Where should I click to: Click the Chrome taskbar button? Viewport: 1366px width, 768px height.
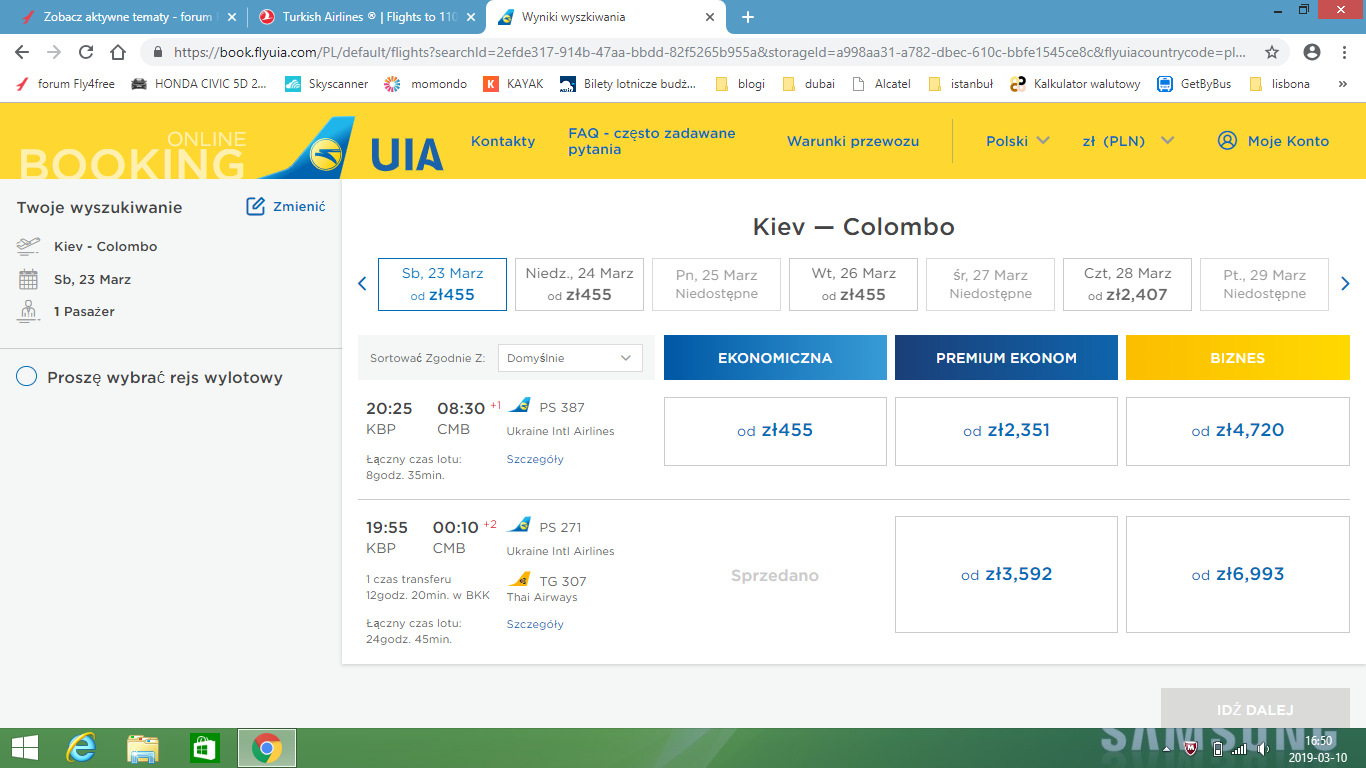[x=266, y=748]
